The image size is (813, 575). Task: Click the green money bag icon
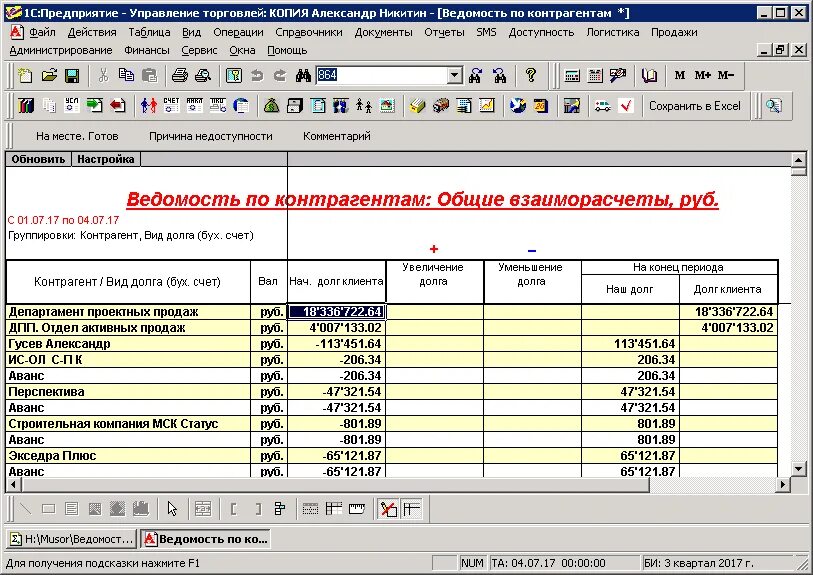click(271, 106)
